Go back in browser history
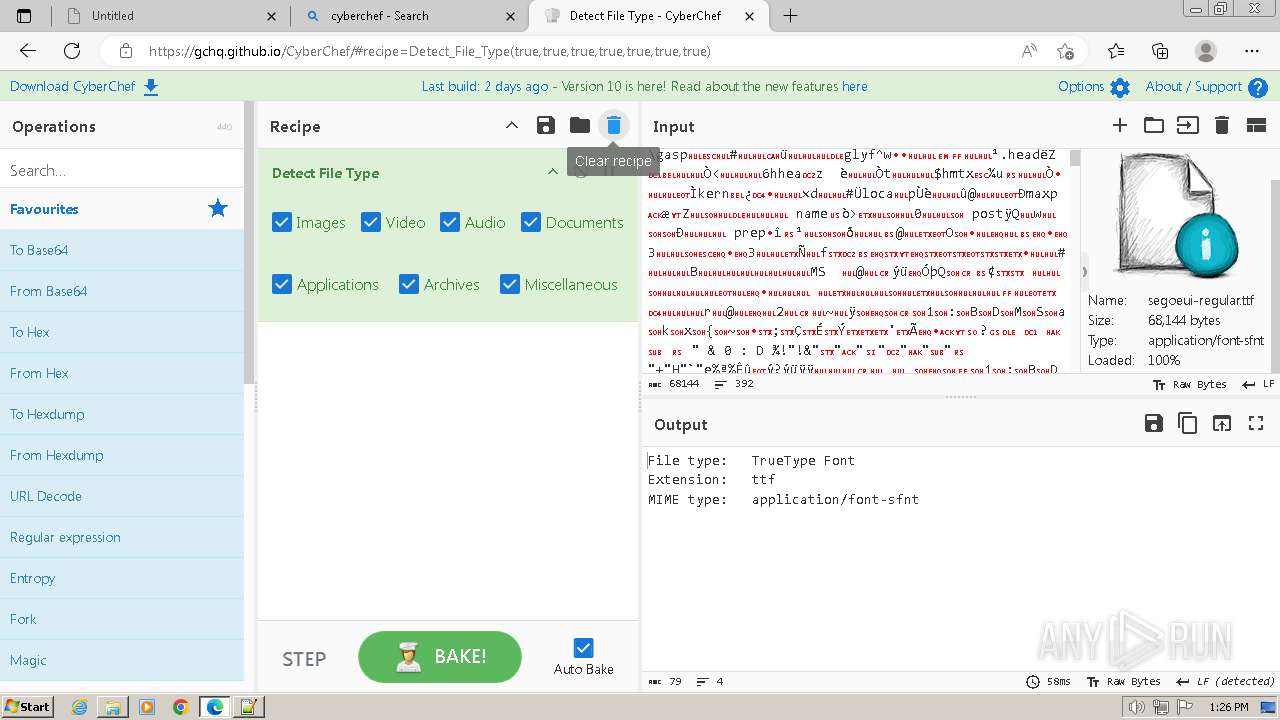This screenshot has width=1280, height=720. point(28,51)
